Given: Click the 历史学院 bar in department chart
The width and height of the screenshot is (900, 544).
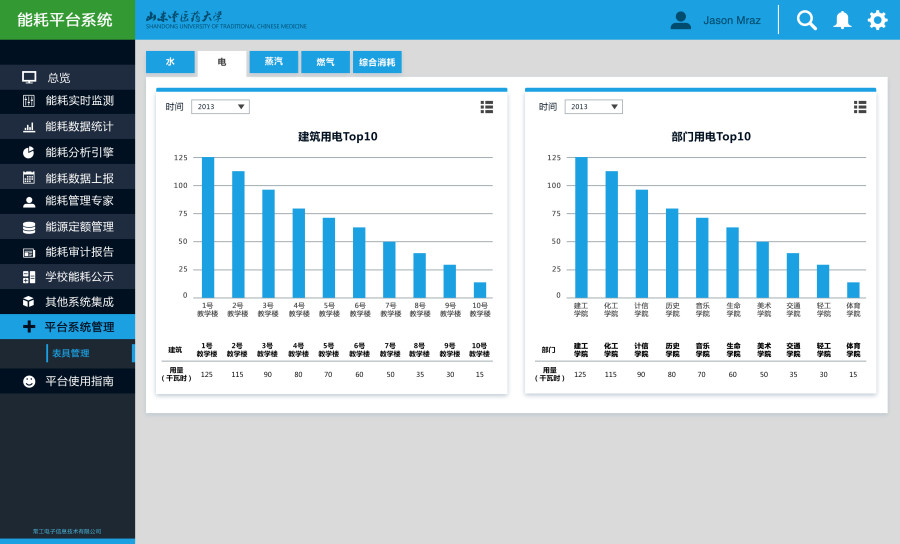Looking at the screenshot, I should click(672, 253).
